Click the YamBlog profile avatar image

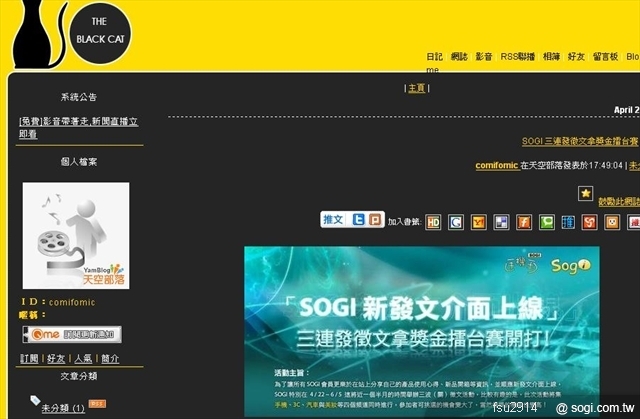click(76, 235)
